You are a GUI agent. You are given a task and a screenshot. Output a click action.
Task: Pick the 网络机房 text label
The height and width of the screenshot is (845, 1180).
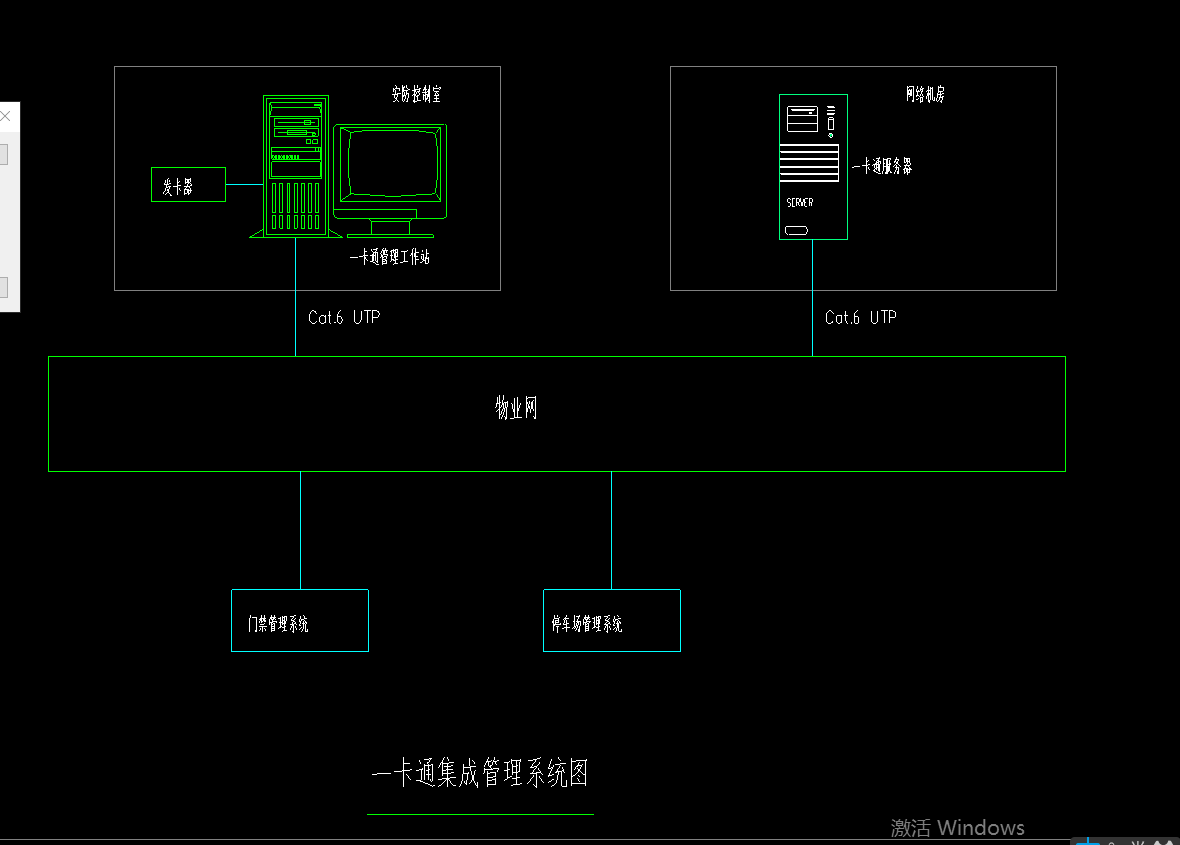point(925,94)
